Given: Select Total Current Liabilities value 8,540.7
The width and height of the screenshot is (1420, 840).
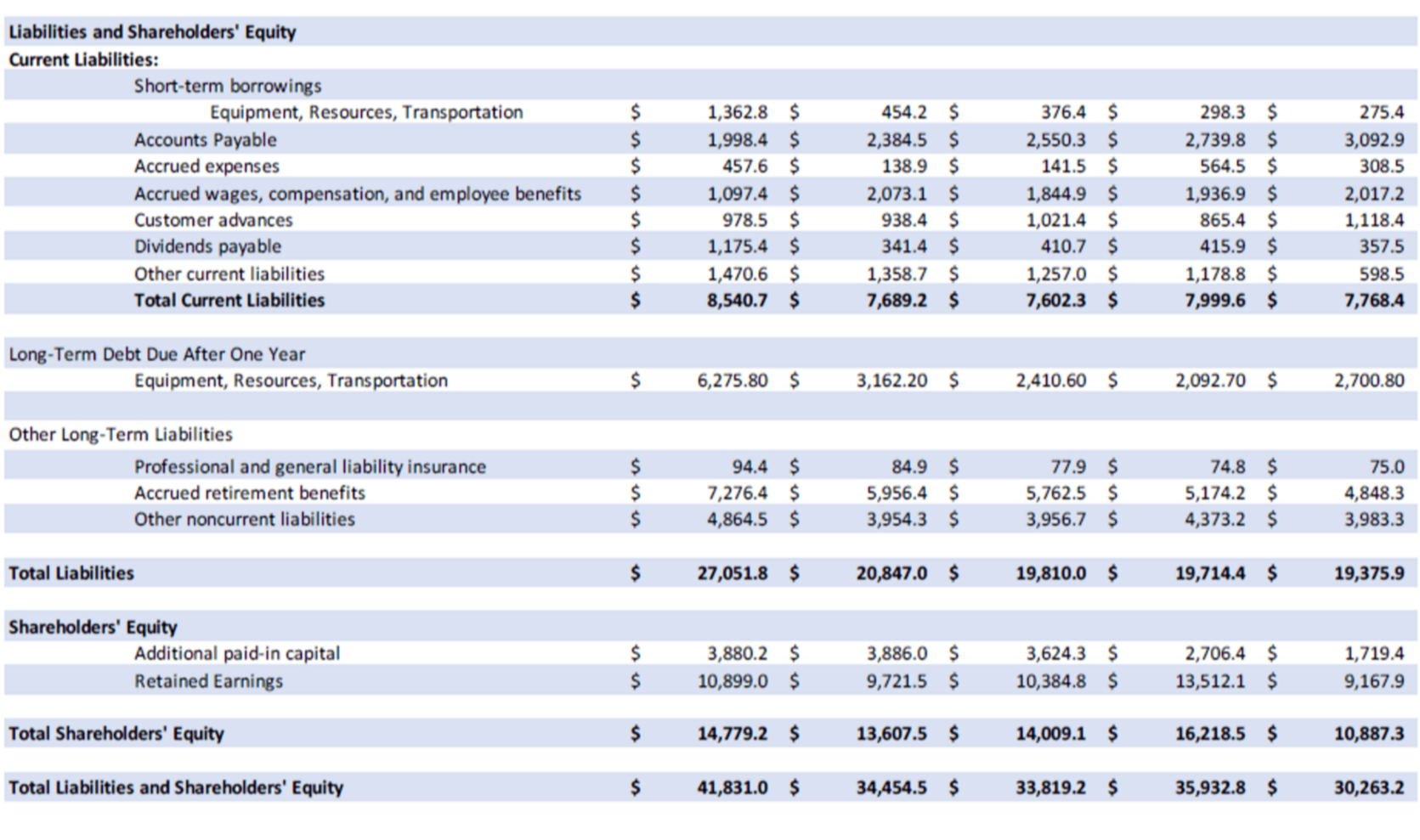Looking at the screenshot, I should click(737, 300).
